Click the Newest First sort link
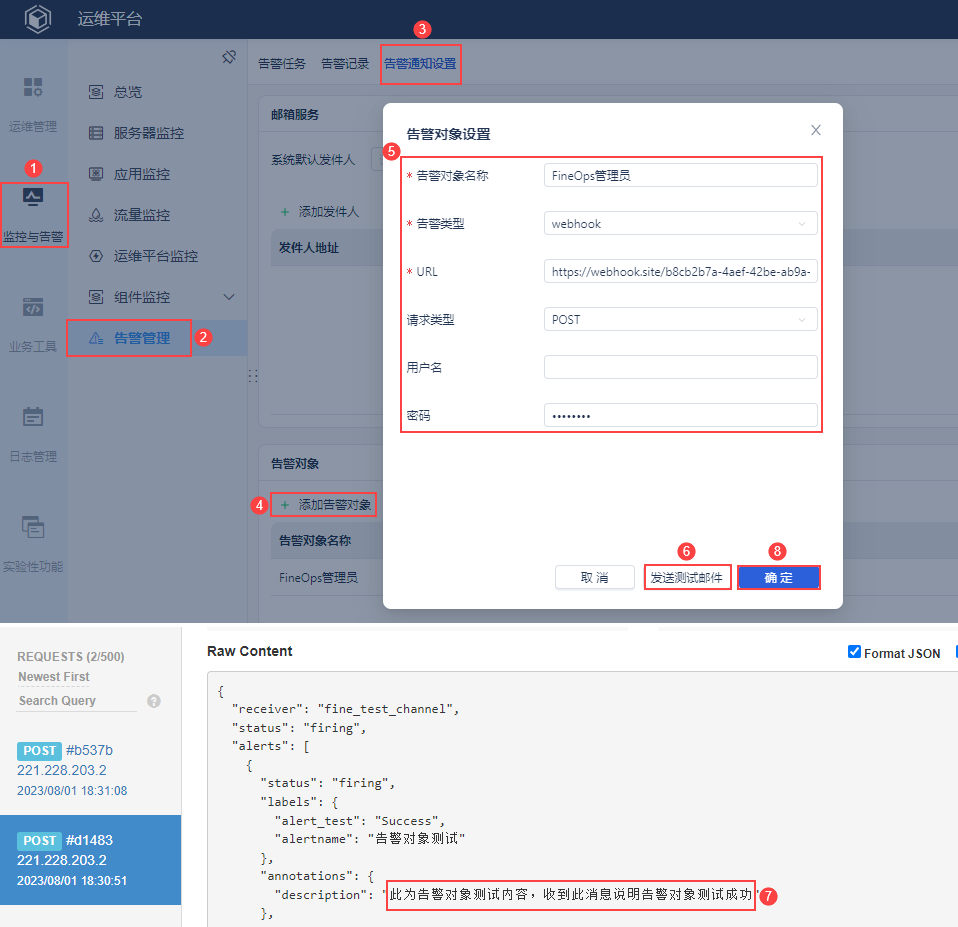Screen dimensions: 958x927 54,677
